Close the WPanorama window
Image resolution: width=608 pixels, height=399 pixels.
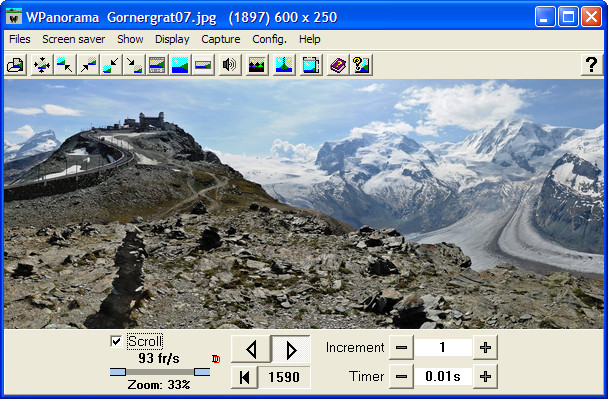pyautogui.click(x=591, y=17)
